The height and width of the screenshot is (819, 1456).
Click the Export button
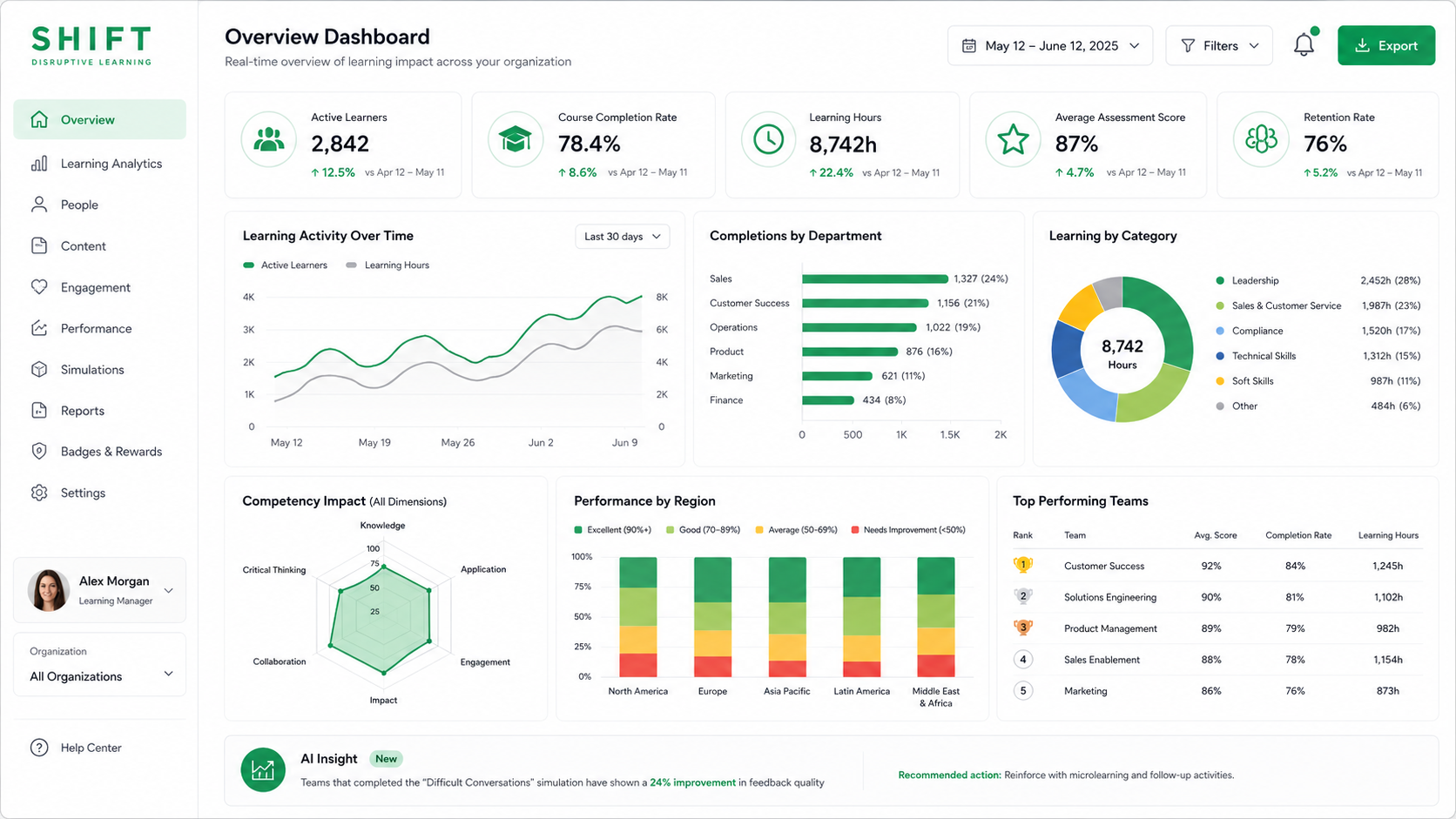1386,45
